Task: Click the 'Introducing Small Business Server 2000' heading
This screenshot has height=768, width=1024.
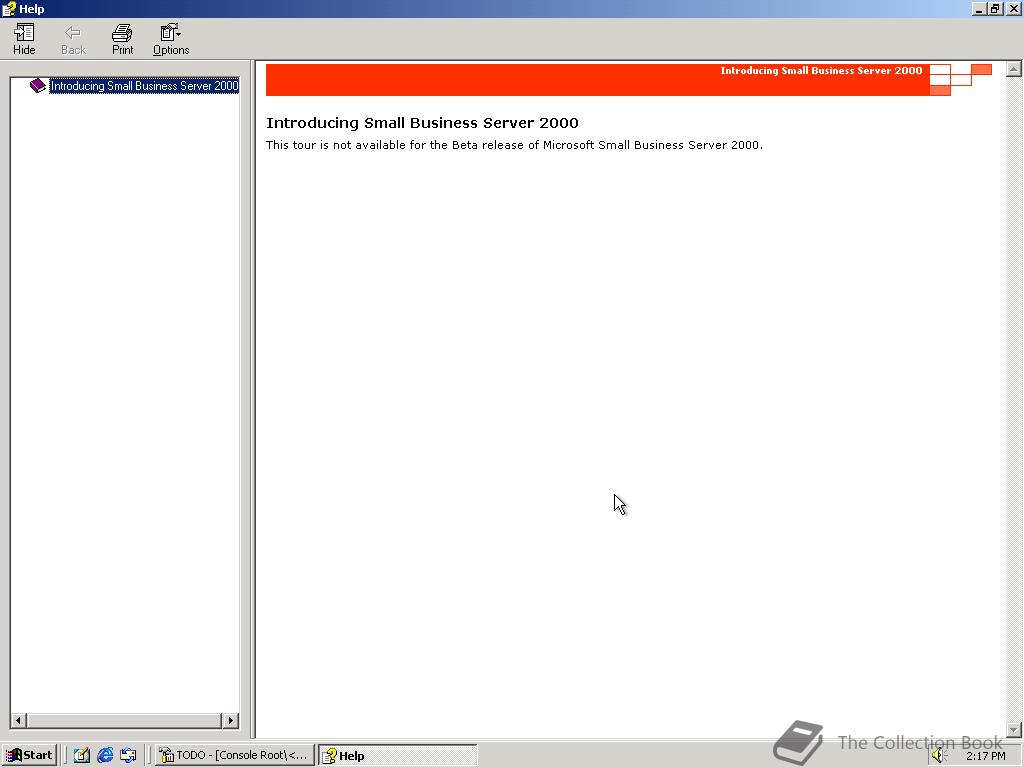Action: coord(422,123)
